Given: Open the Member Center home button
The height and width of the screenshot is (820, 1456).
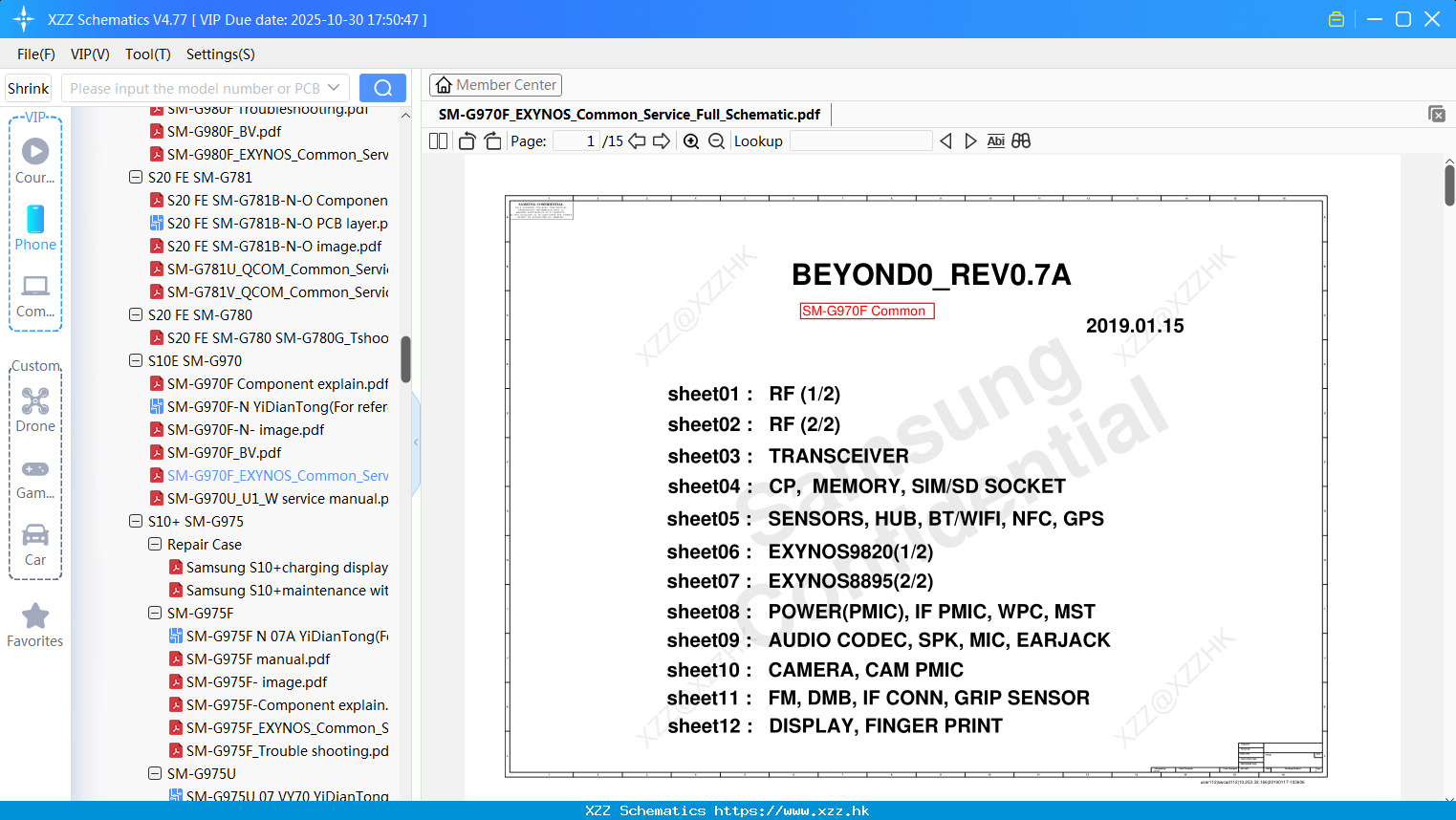Looking at the screenshot, I should [x=495, y=85].
